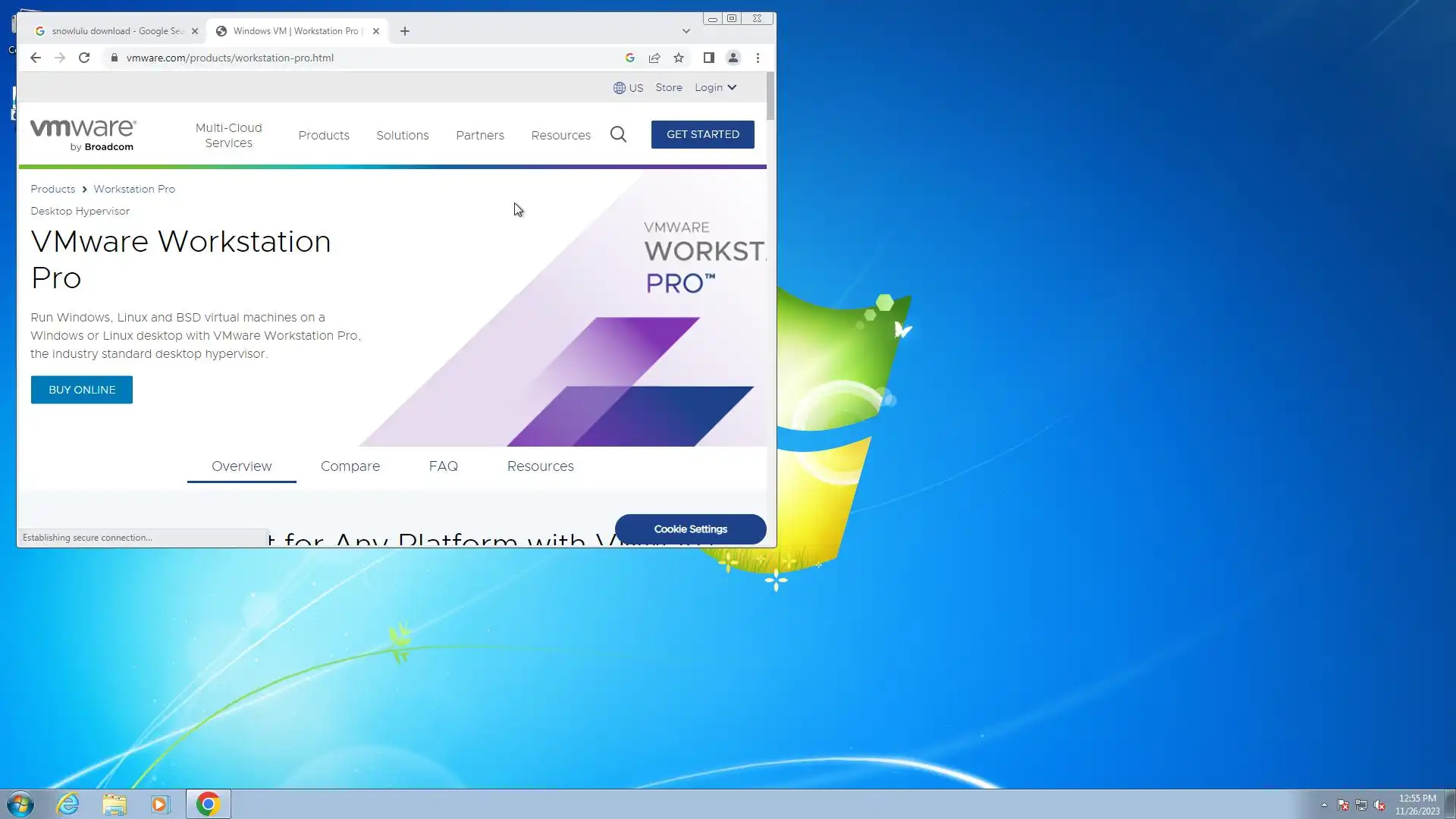The image size is (1456, 819).
Task: Open the US region selector
Action: tap(628, 88)
